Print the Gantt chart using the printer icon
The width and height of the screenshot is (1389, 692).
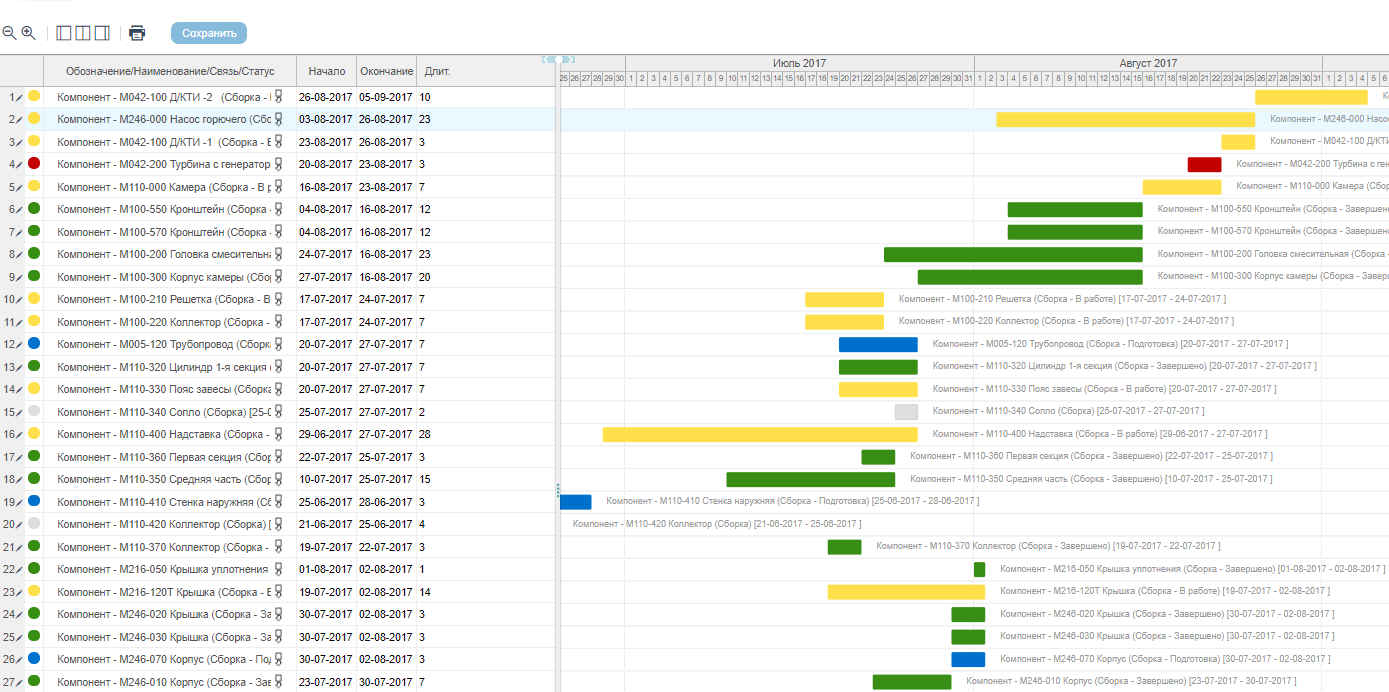pos(137,33)
